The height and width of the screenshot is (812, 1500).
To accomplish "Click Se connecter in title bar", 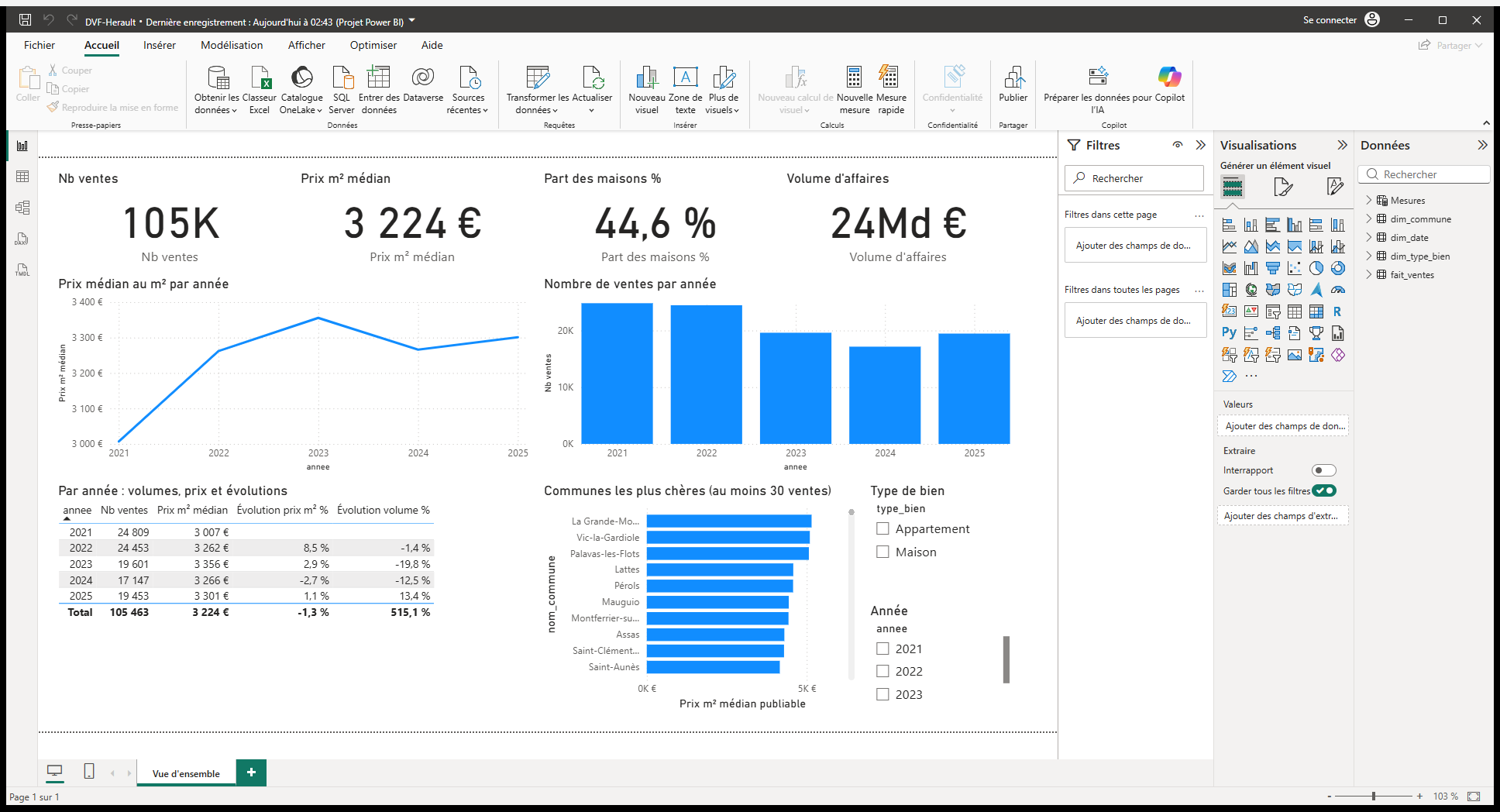I will (x=1330, y=20).
